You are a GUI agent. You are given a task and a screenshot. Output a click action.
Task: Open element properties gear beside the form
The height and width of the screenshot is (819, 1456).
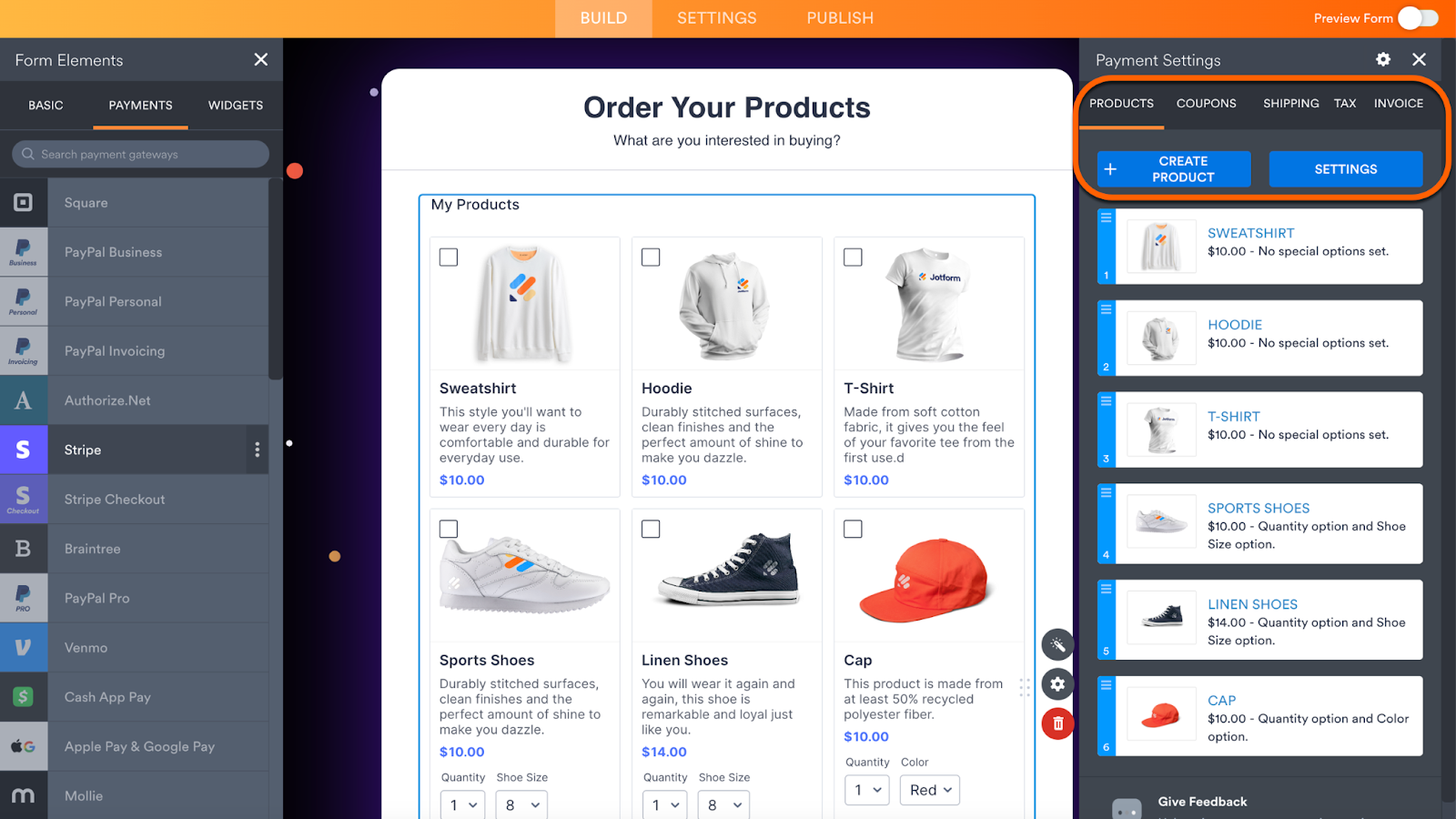pos(1057,683)
